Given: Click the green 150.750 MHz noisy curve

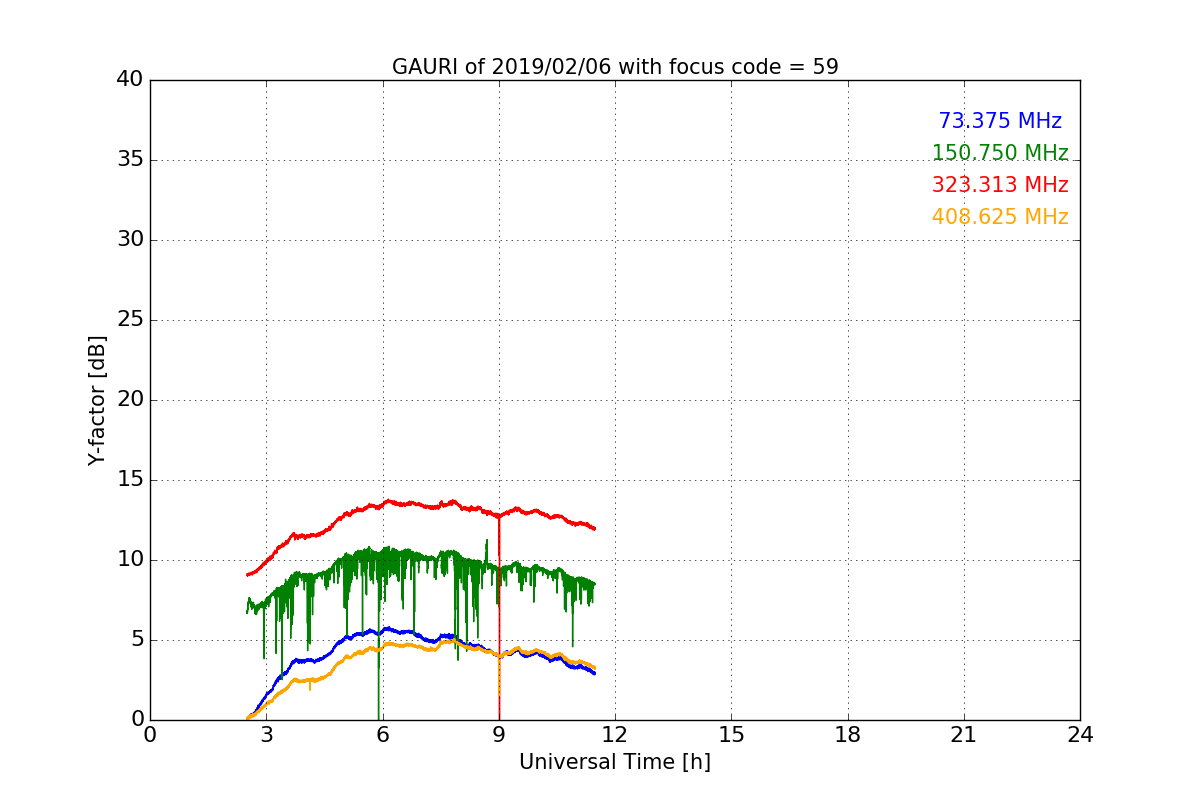Looking at the screenshot, I should [x=420, y=560].
